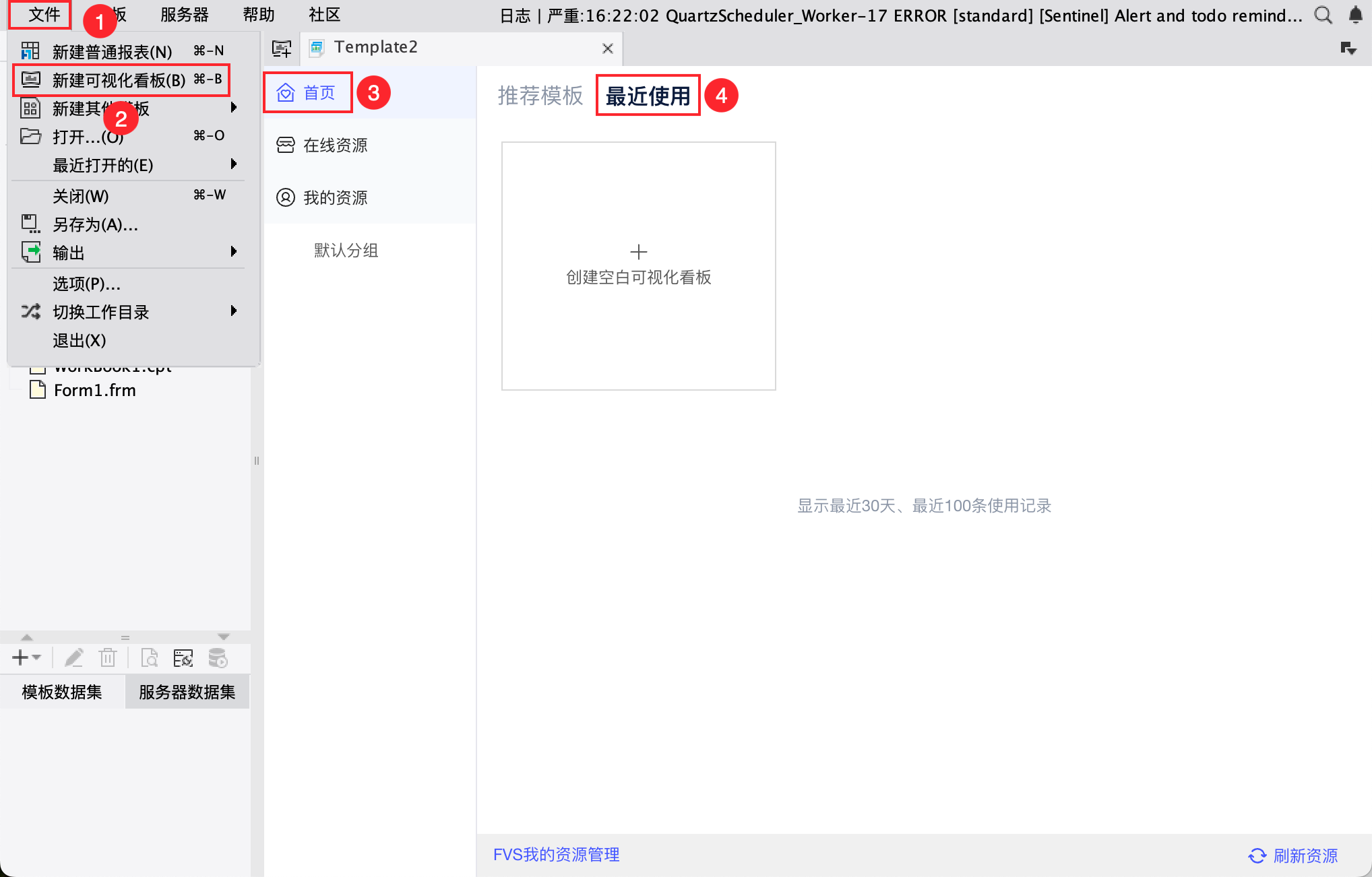Image resolution: width=1372 pixels, height=877 pixels.
Task: Click the 刷新资源 refresh link
Action: 1293,855
